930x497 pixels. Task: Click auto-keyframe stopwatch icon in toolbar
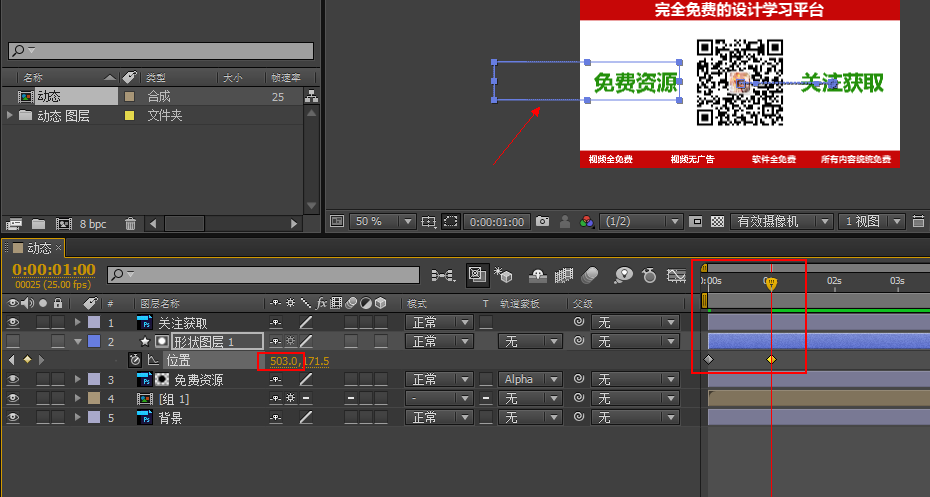[649, 275]
